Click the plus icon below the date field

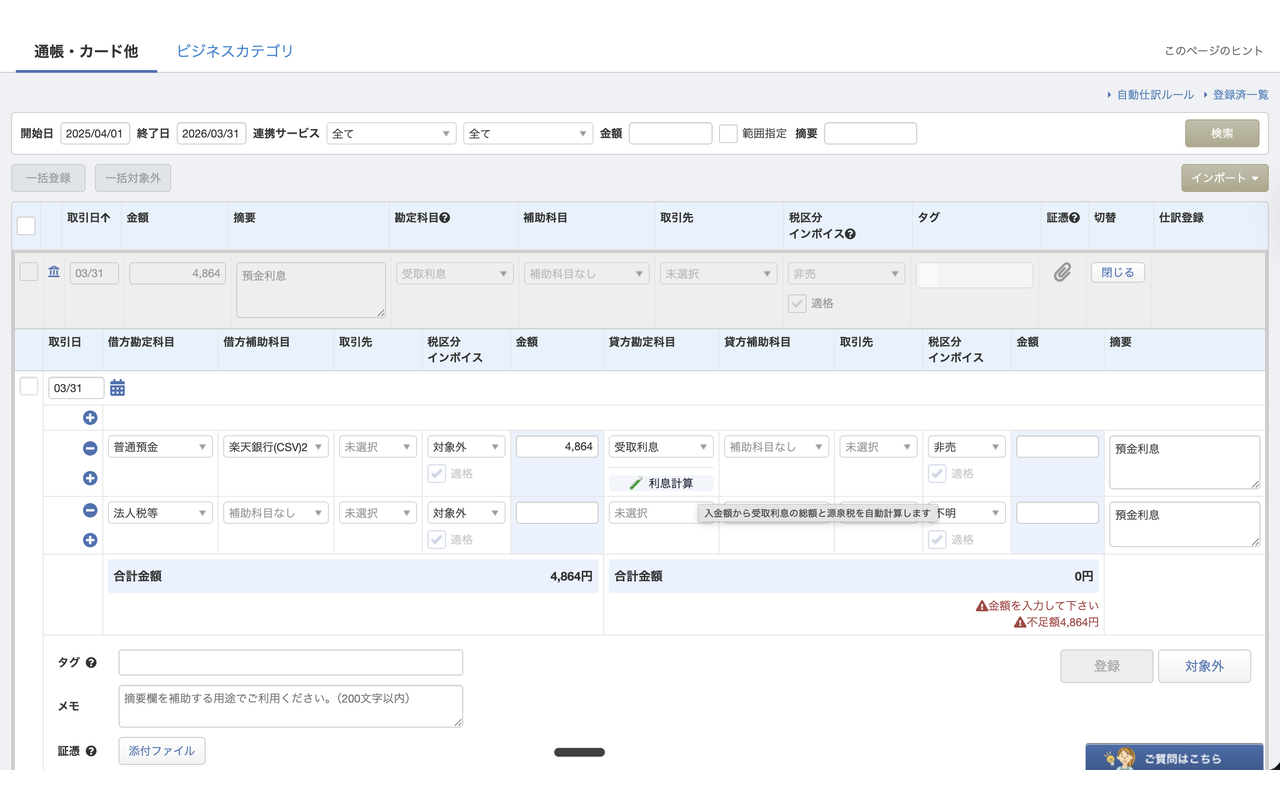point(90,418)
